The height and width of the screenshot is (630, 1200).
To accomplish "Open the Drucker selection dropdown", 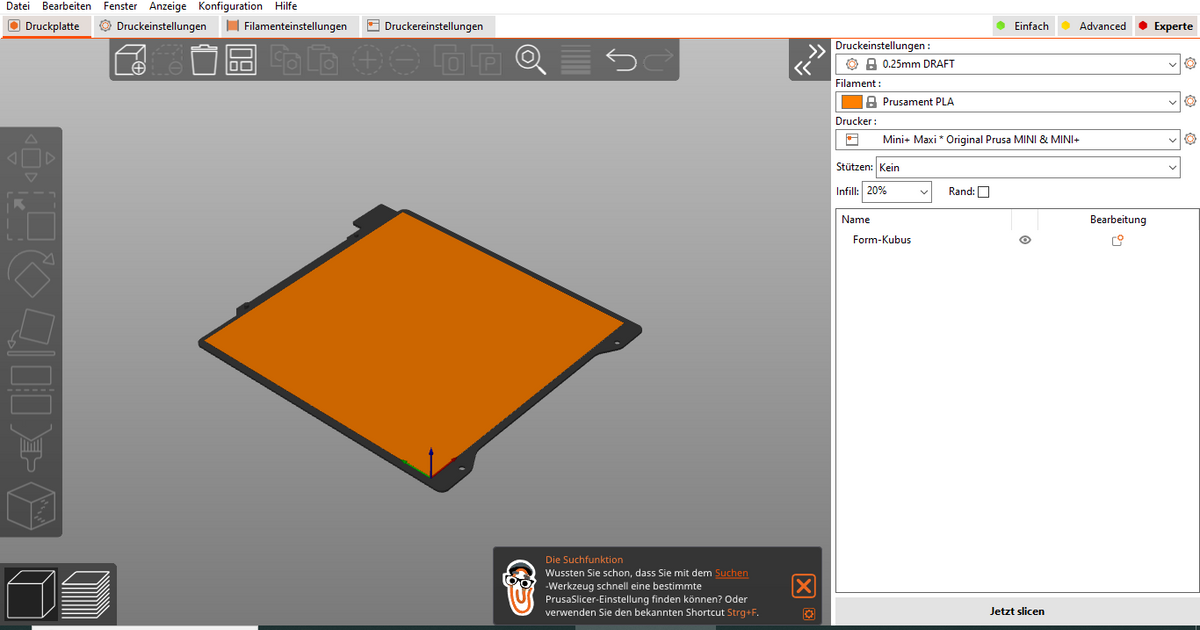I will (x=1008, y=139).
